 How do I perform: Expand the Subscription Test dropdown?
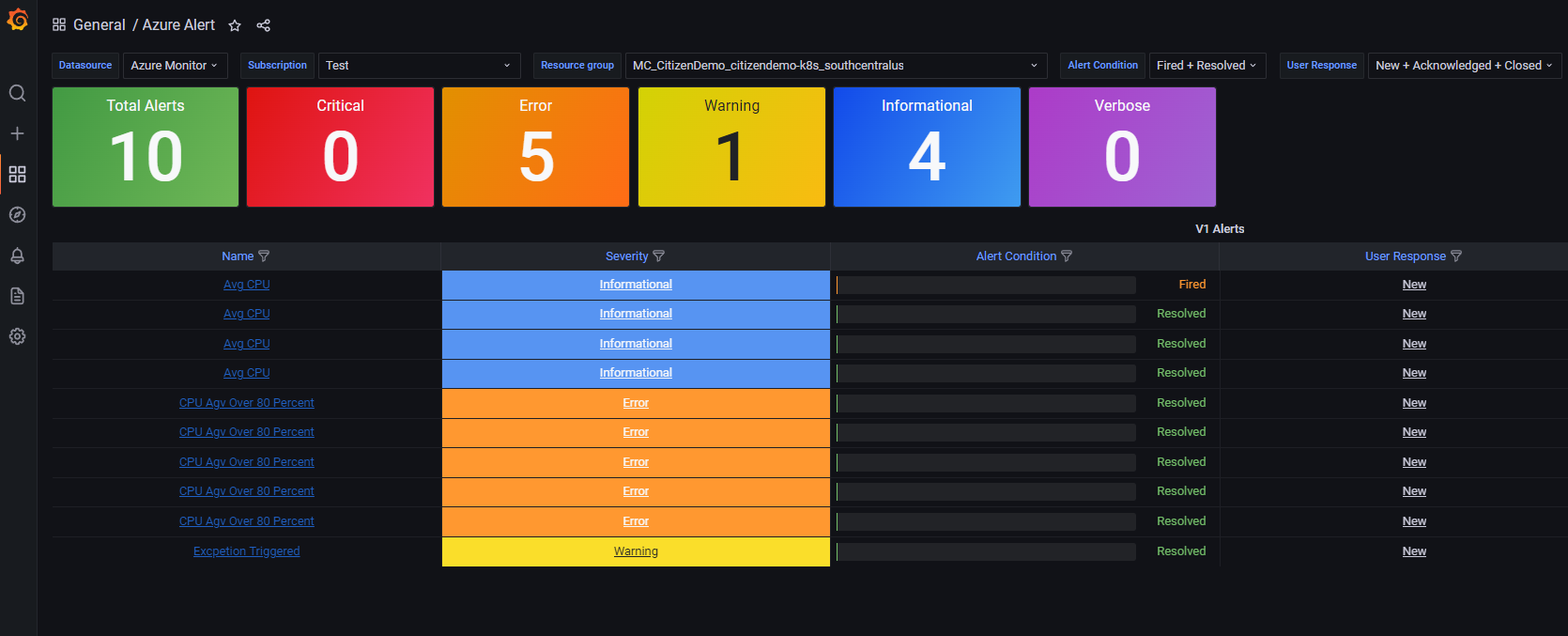tap(419, 66)
